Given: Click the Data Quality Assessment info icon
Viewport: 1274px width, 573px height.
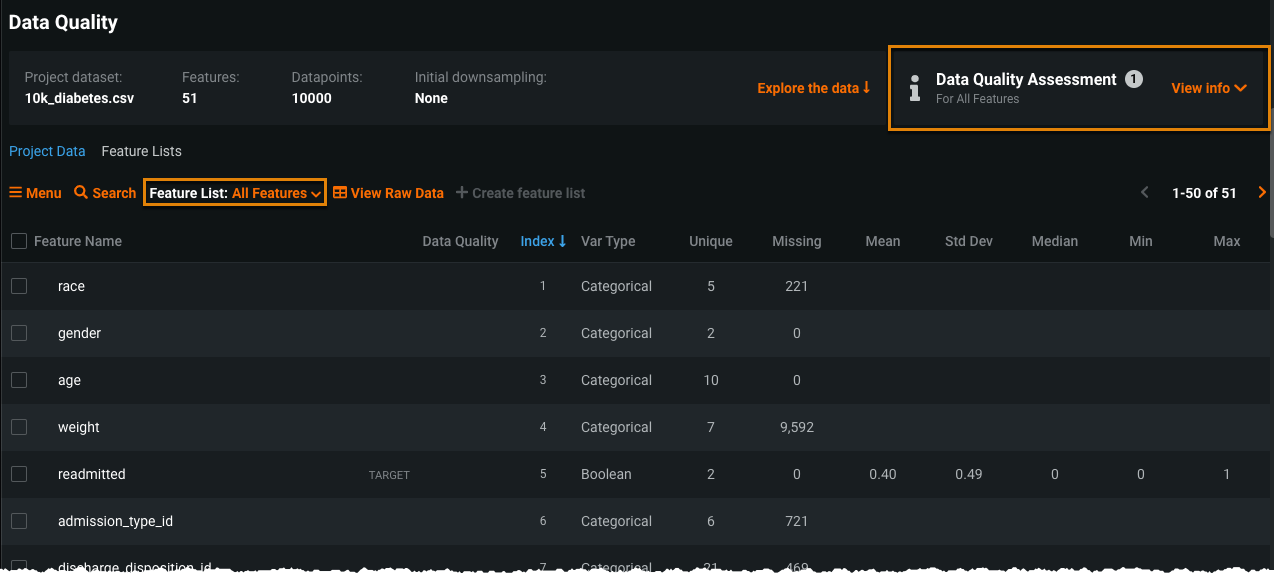Looking at the screenshot, I should [914, 88].
